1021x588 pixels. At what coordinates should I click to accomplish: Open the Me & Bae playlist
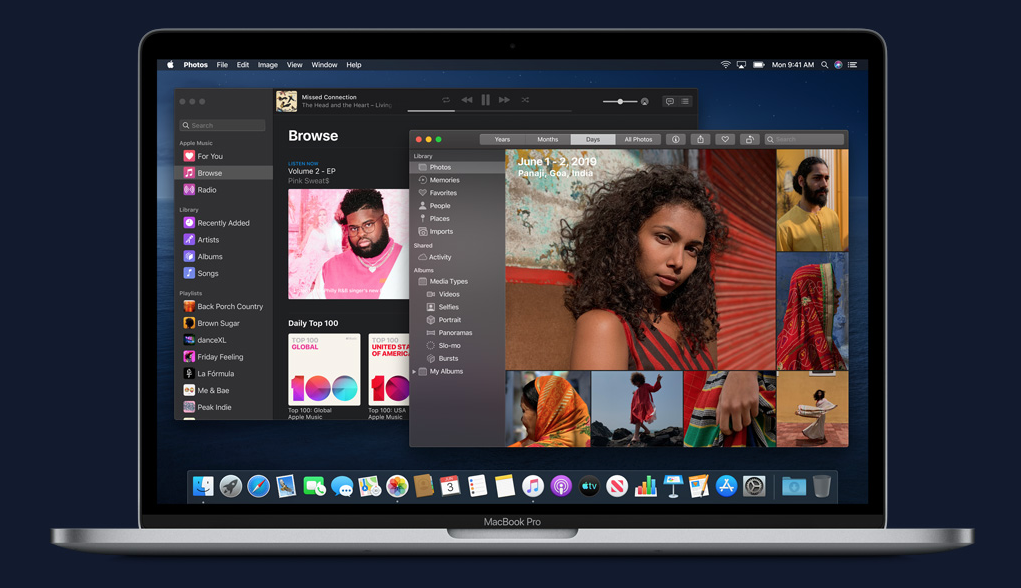(223, 391)
